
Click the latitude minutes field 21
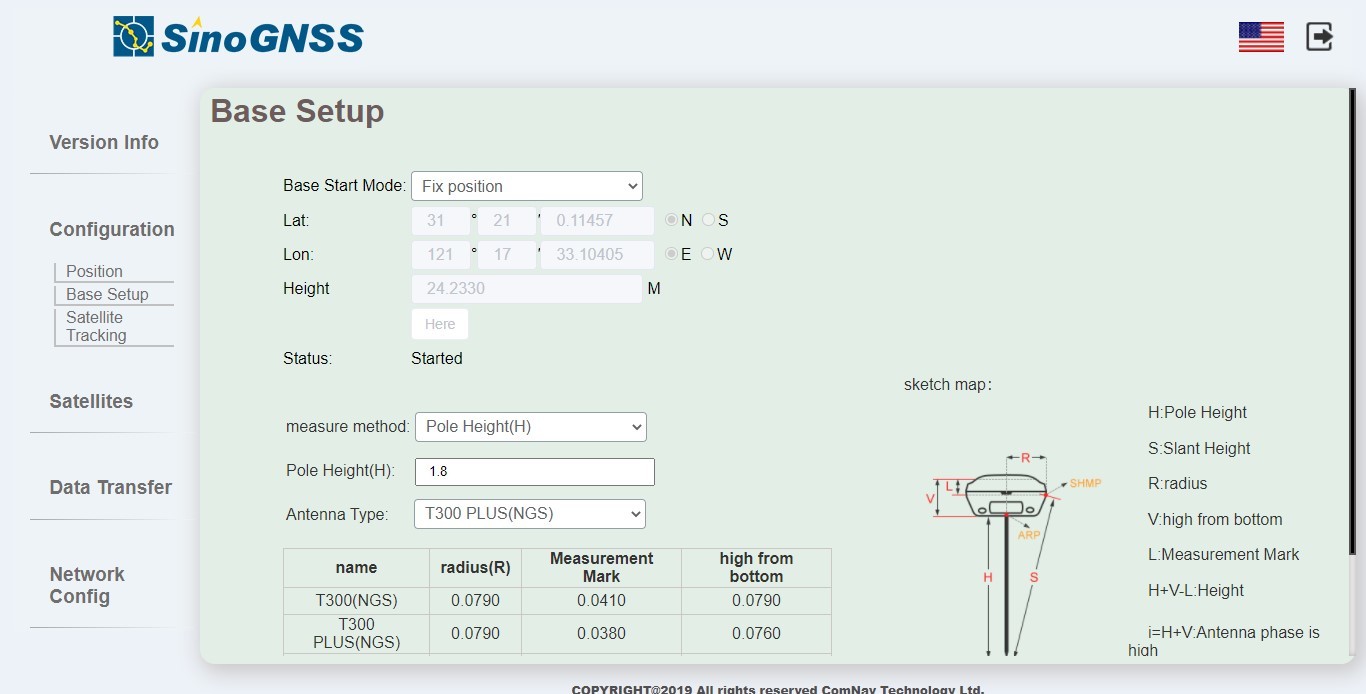(507, 221)
